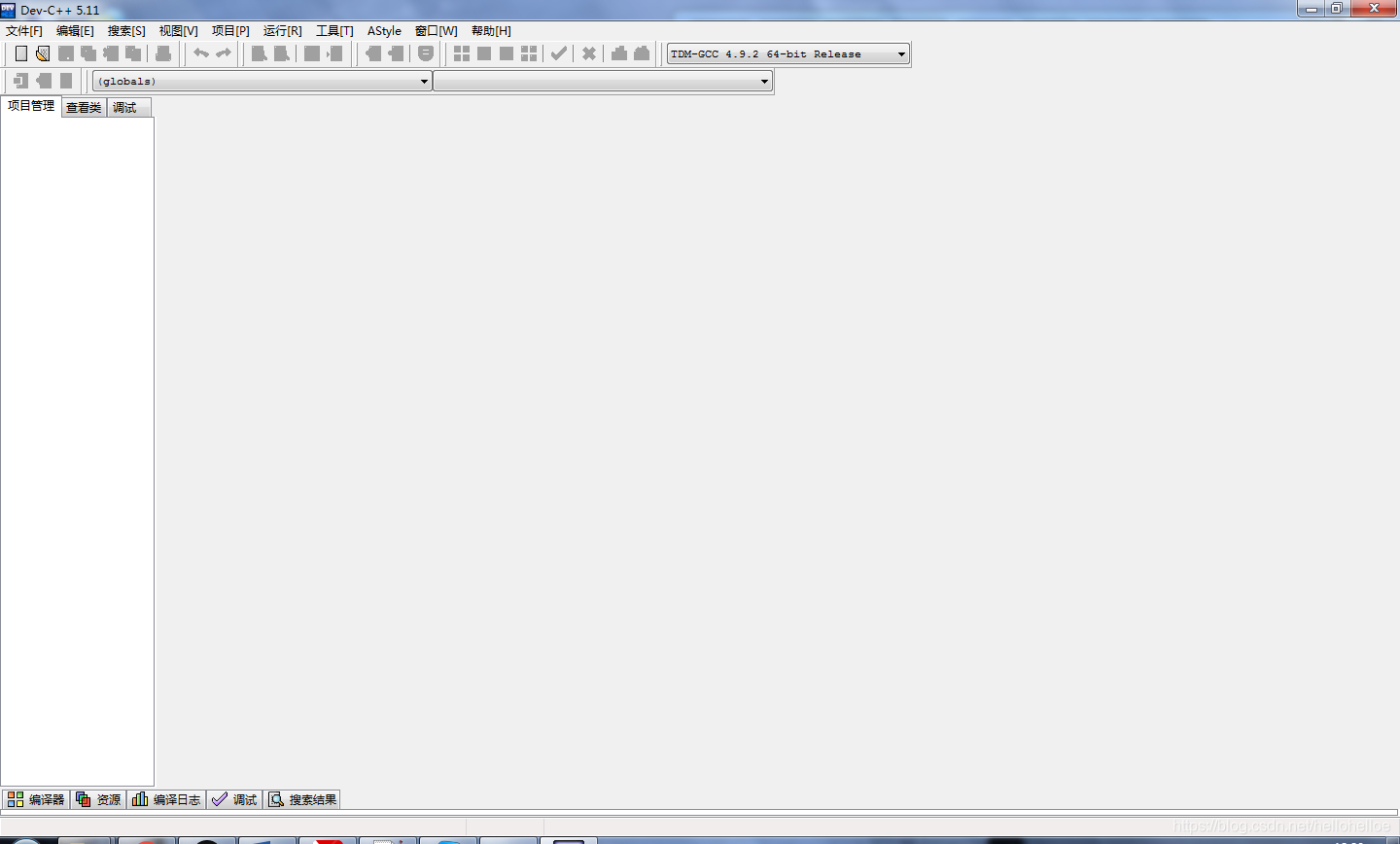Click the Compile four-squares icon
Screen dimensions: 1400x844
click(x=462, y=53)
